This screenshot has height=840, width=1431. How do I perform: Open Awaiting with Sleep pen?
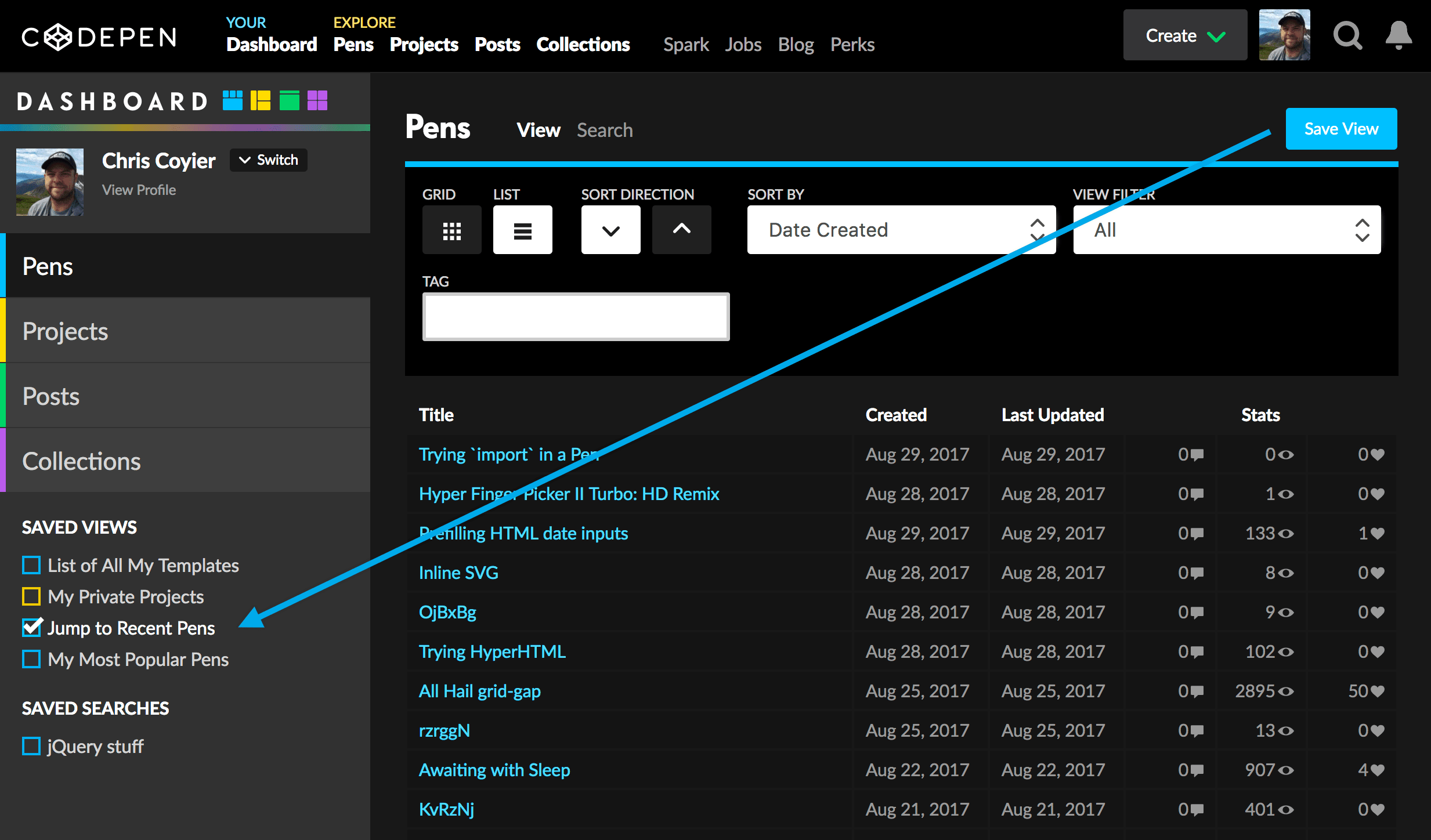tap(494, 770)
